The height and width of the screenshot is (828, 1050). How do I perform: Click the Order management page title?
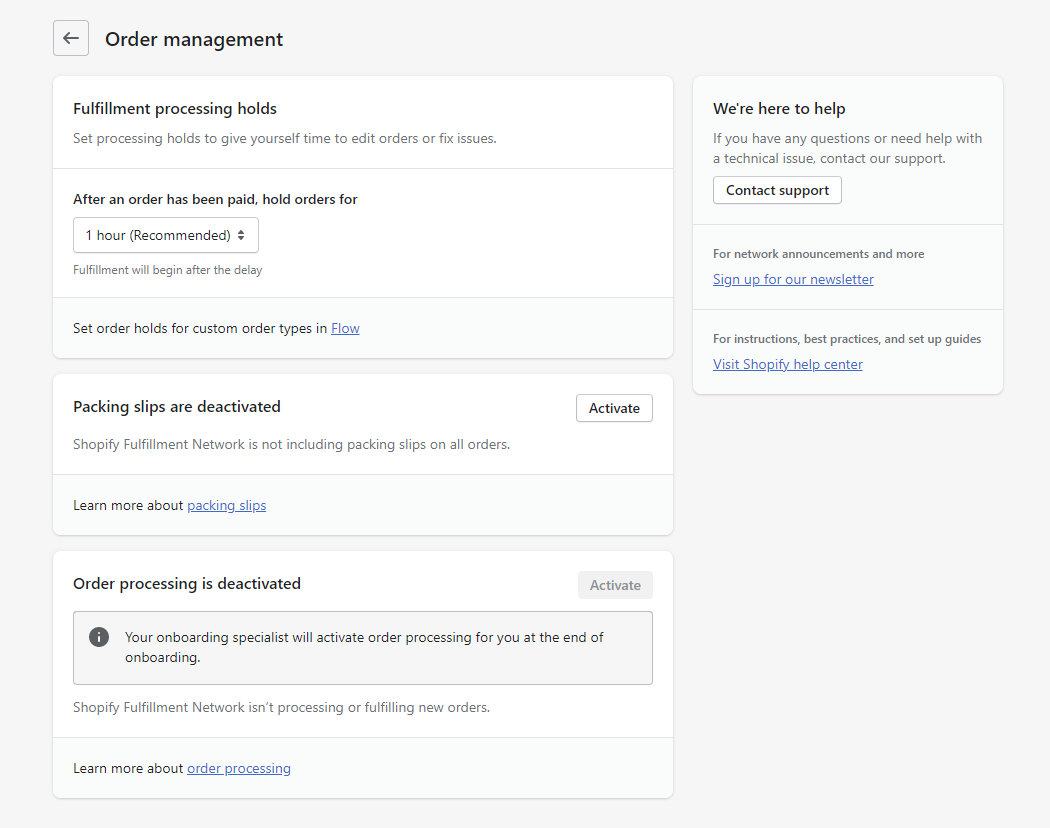click(194, 39)
